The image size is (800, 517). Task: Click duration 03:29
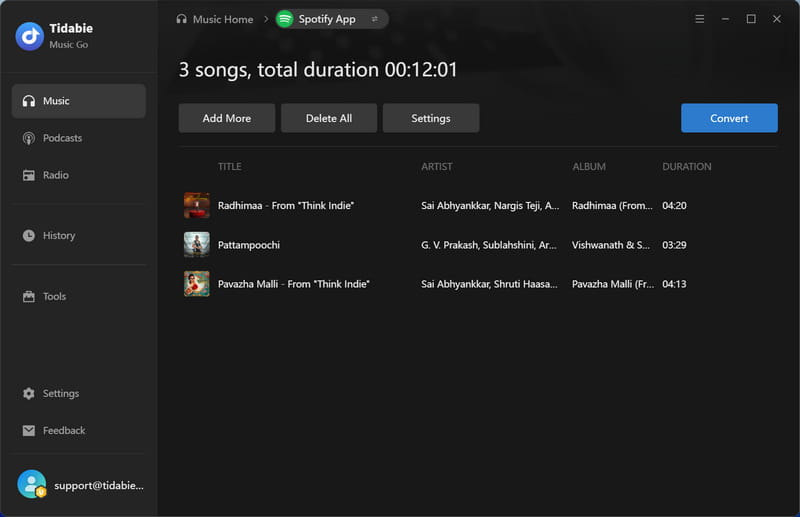(x=674, y=245)
